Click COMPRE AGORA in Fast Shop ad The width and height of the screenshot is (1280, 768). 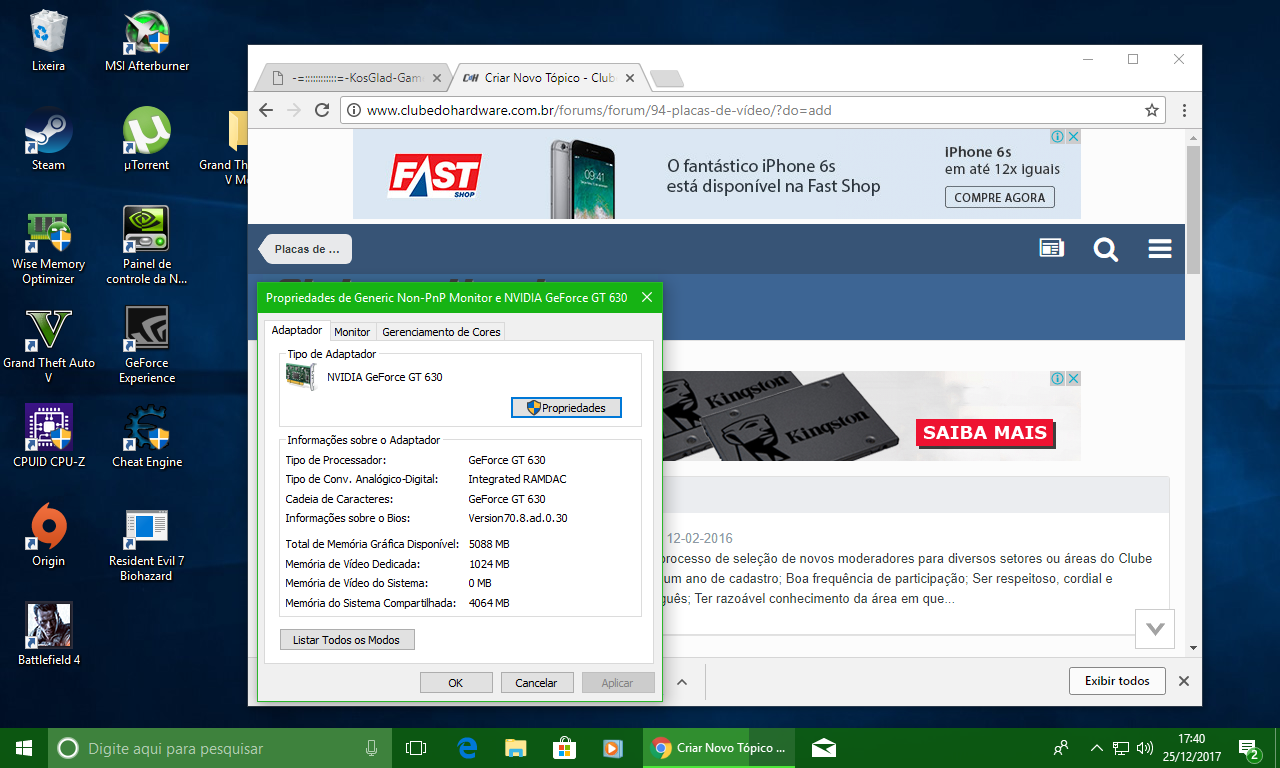tap(1000, 198)
